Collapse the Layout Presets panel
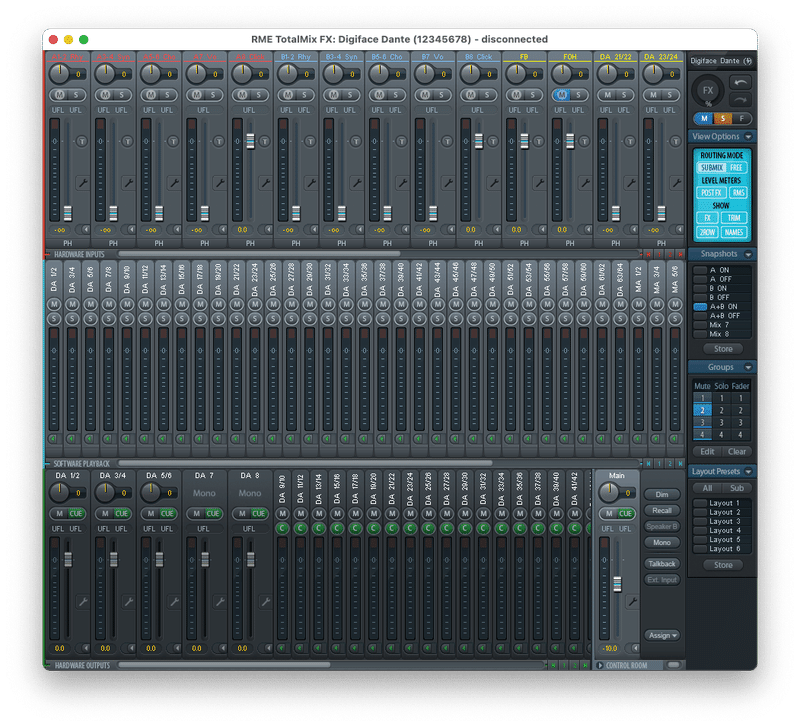Viewport: 800px width, 727px height. click(748, 471)
